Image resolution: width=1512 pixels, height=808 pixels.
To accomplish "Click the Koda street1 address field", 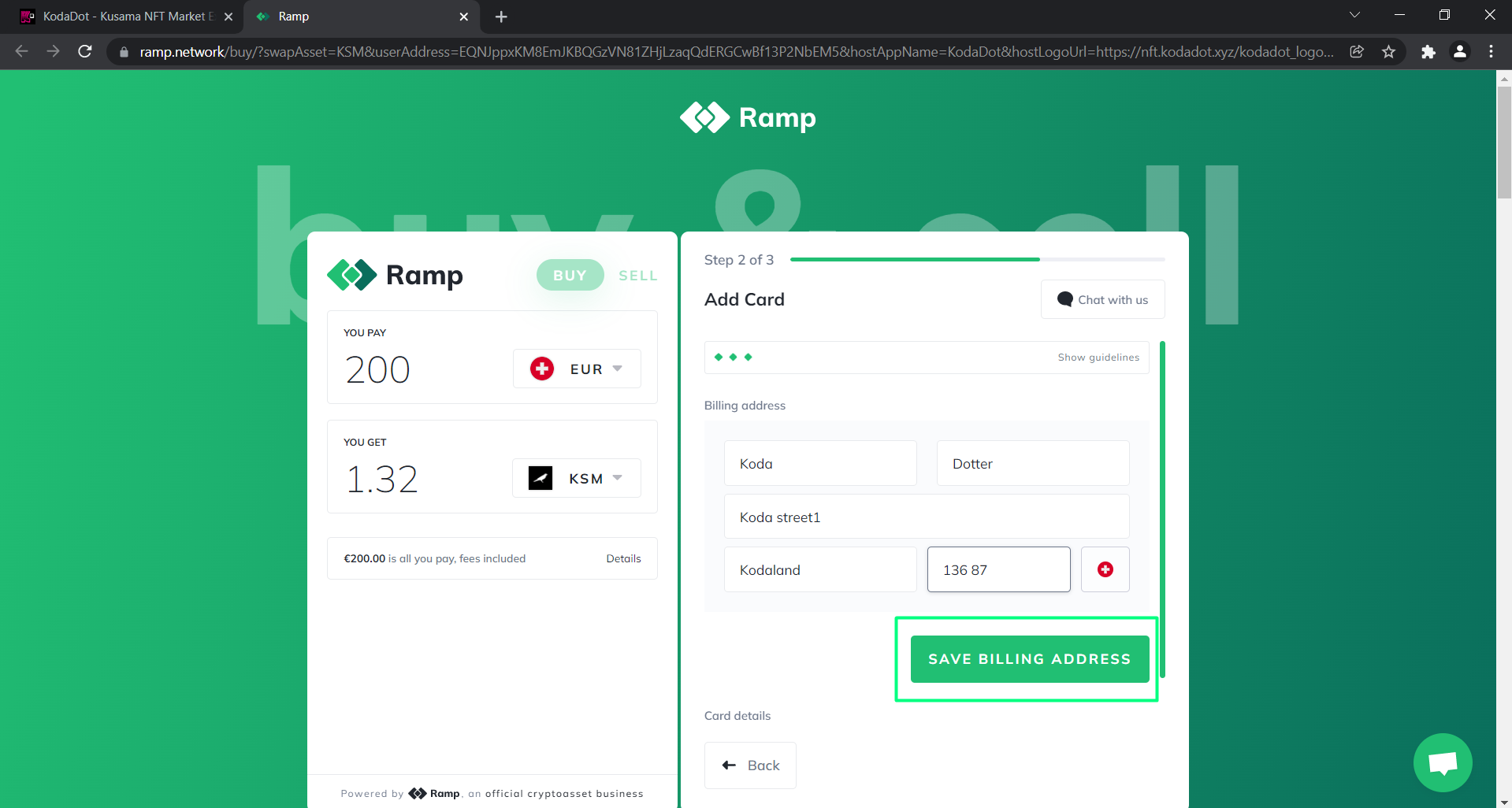I will click(926, 517).
